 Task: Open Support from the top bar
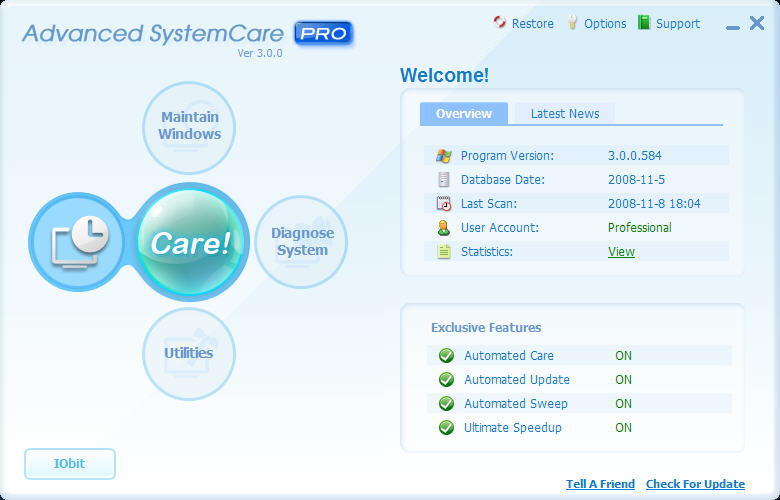[678, 24]
